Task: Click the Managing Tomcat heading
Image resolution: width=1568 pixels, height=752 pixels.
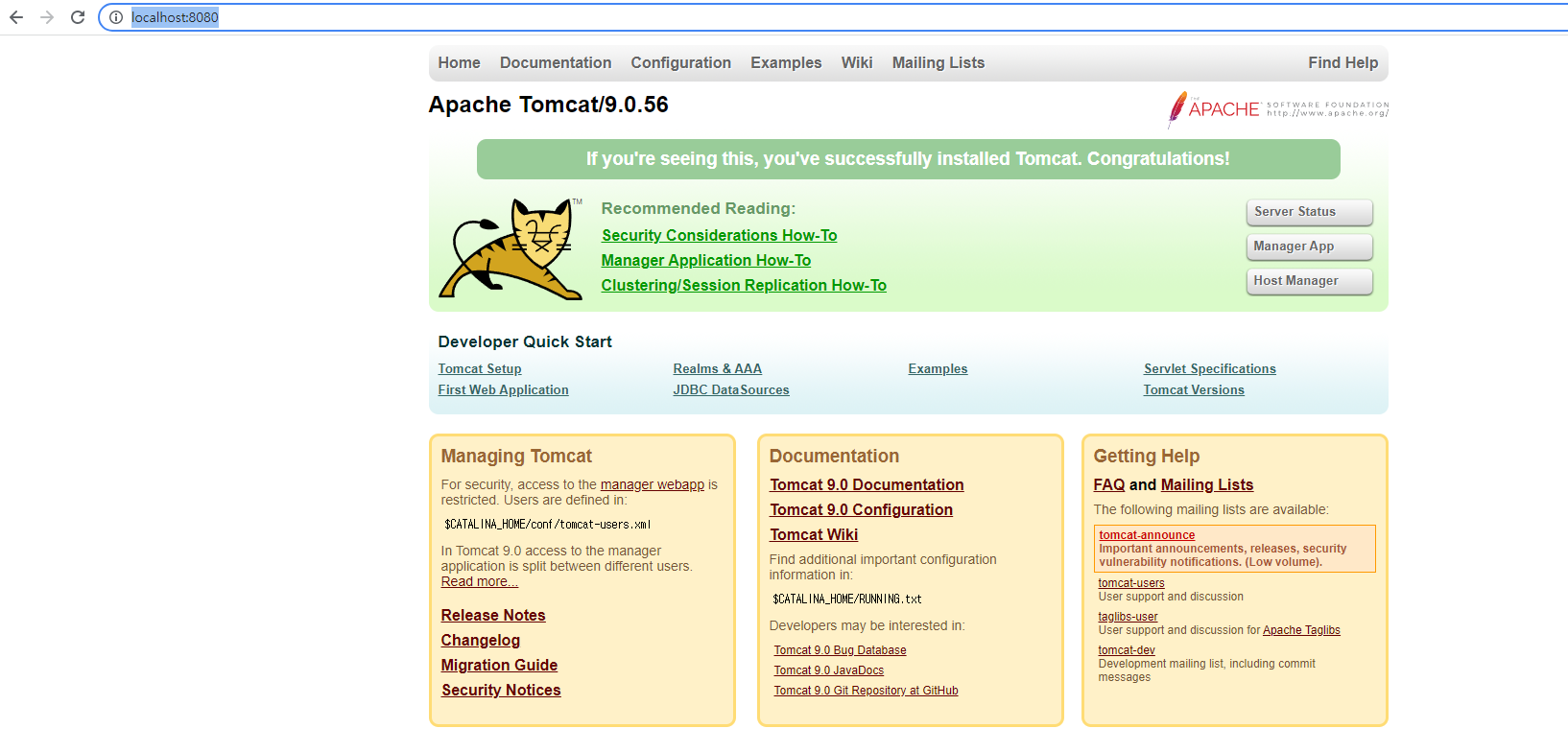Action: (516, 456)
